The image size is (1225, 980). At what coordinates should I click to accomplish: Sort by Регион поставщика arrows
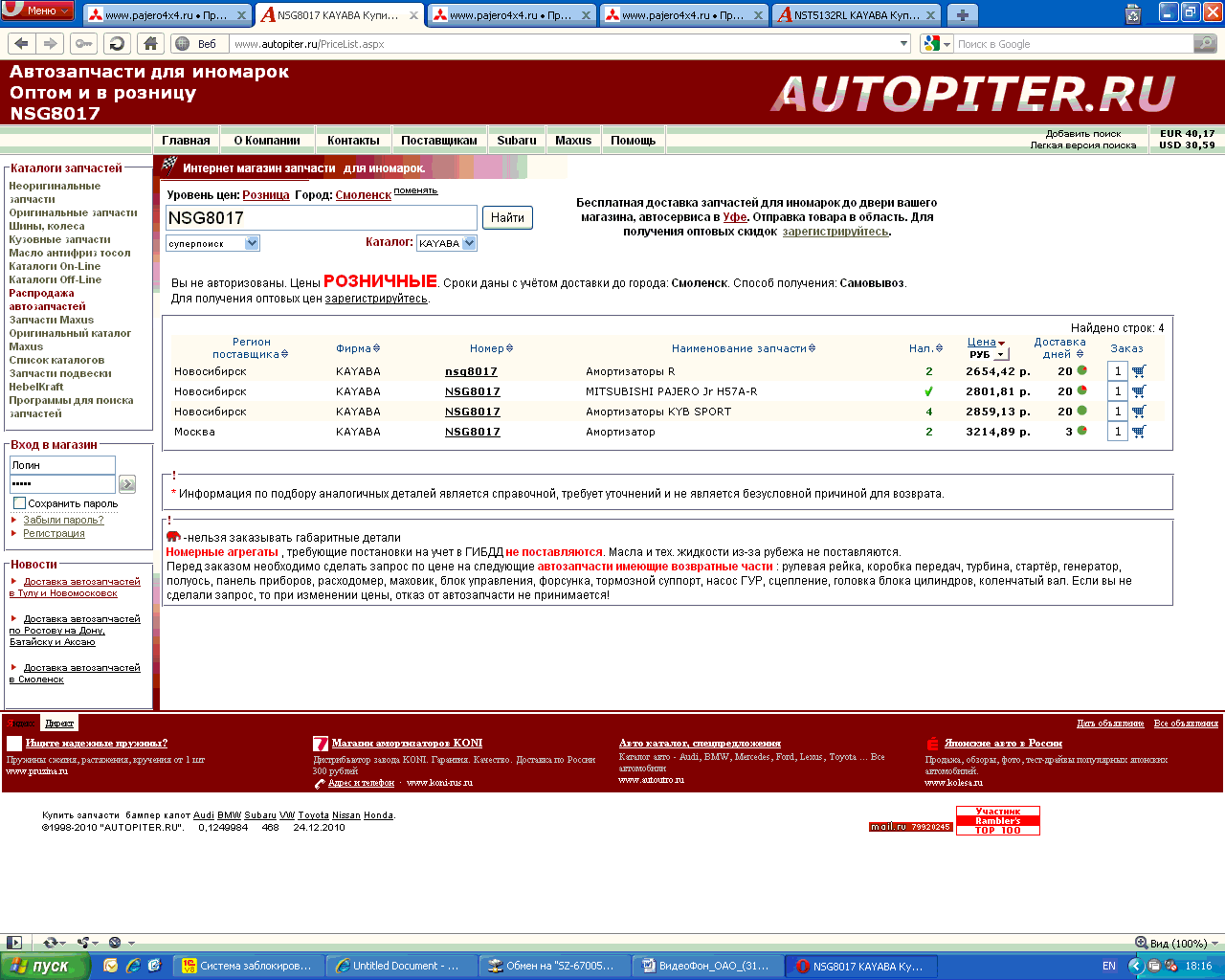coord(284,354)
